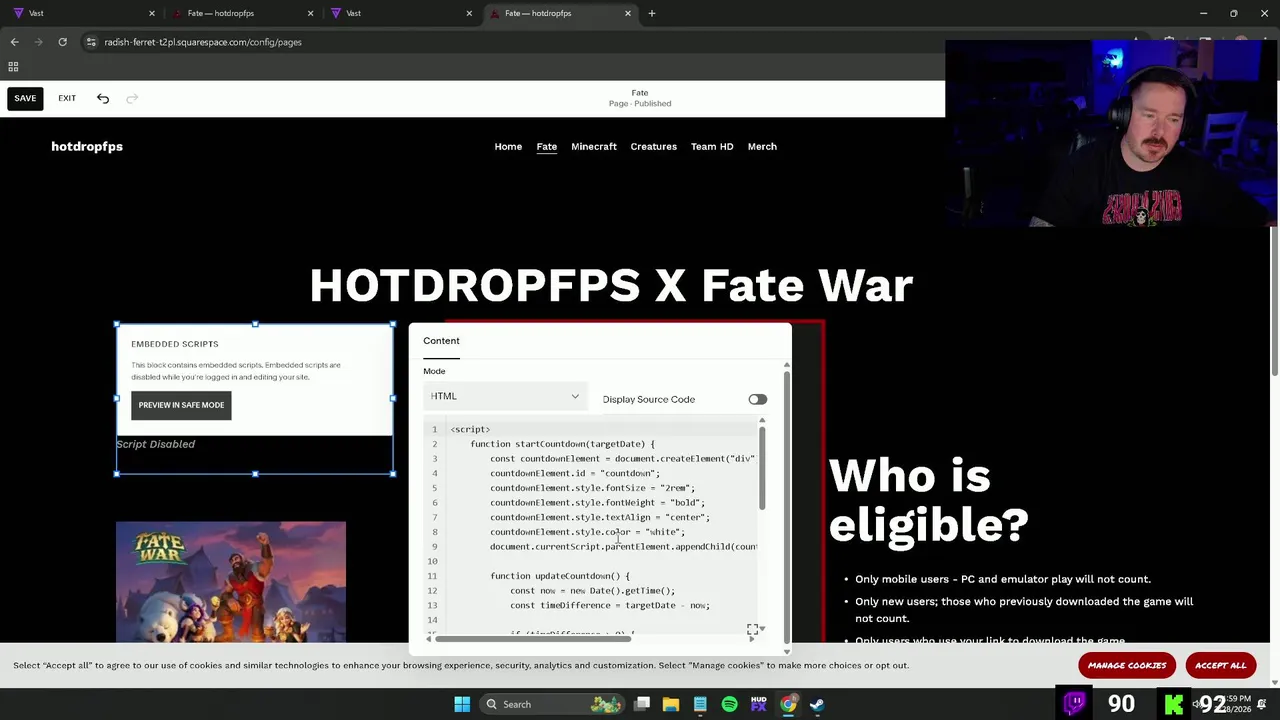The width and height of the screenshot is (1280, 720).
Task: Expand code editor with fullscreen icon
Action: point(752,629)
